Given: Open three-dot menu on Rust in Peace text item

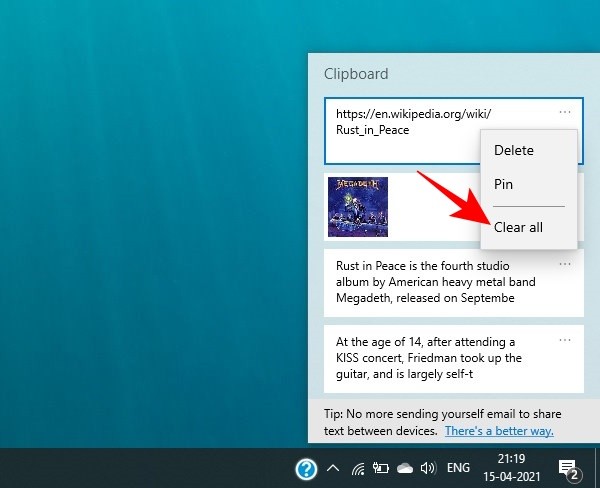Looking at the screenshot, I should [x=565, y=264].
